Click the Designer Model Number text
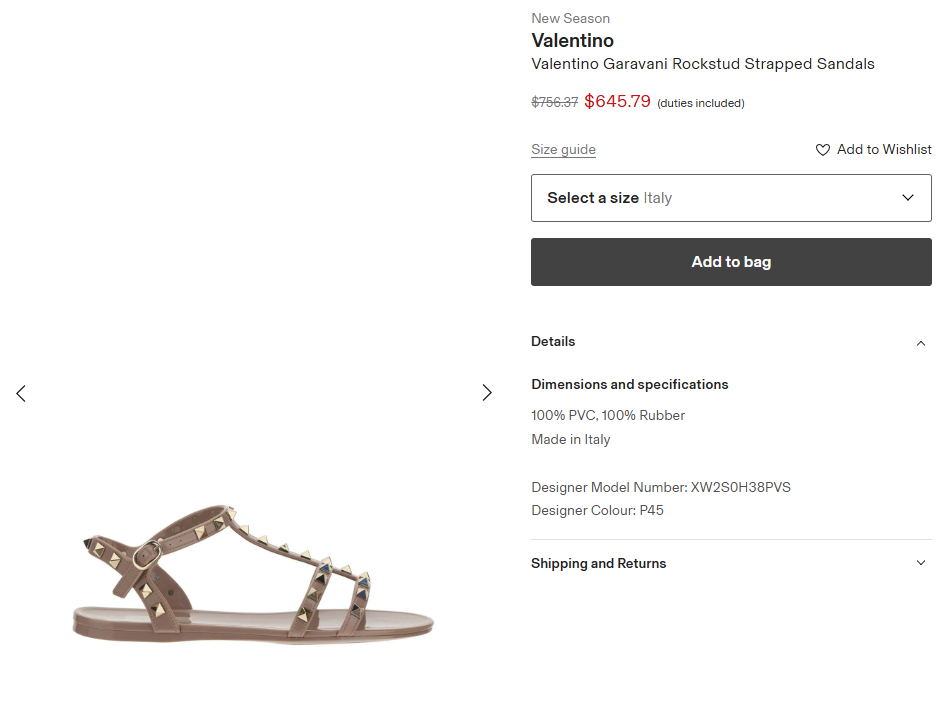Screen dimensions: 950x704 click(x=661, y=488)
